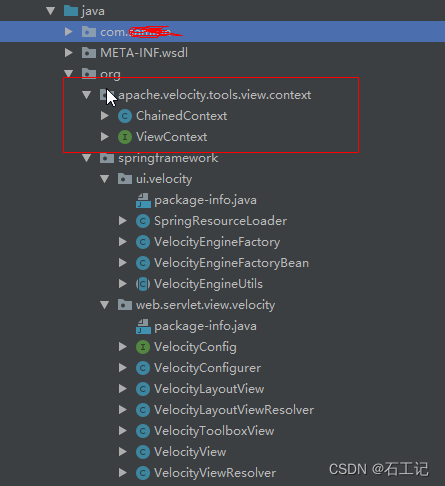
Task: Open ChainedContext class
Action: [x=181, y=116]
